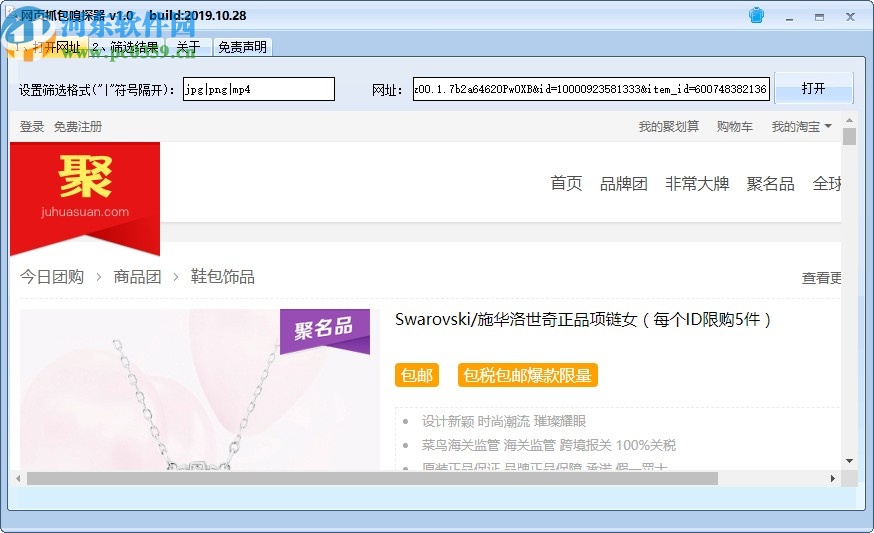Click the 免费注册 link
874x533 pixels.
pos(78,127)
